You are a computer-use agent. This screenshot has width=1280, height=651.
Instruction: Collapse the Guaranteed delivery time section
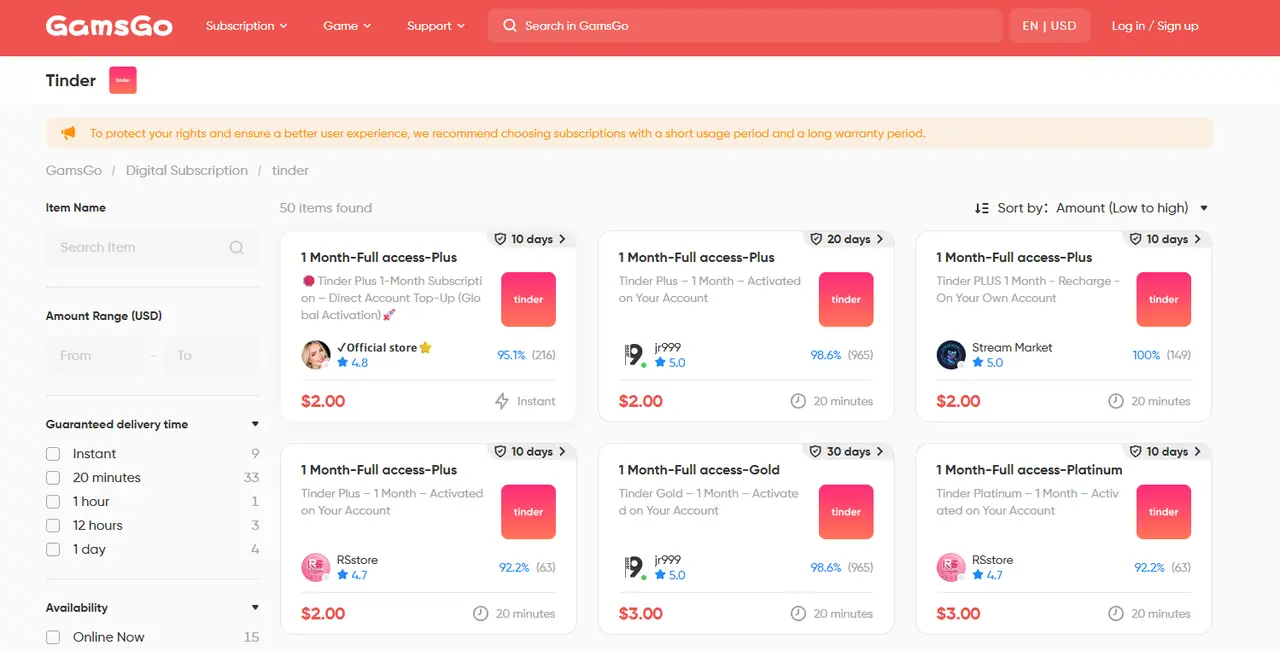255,424
